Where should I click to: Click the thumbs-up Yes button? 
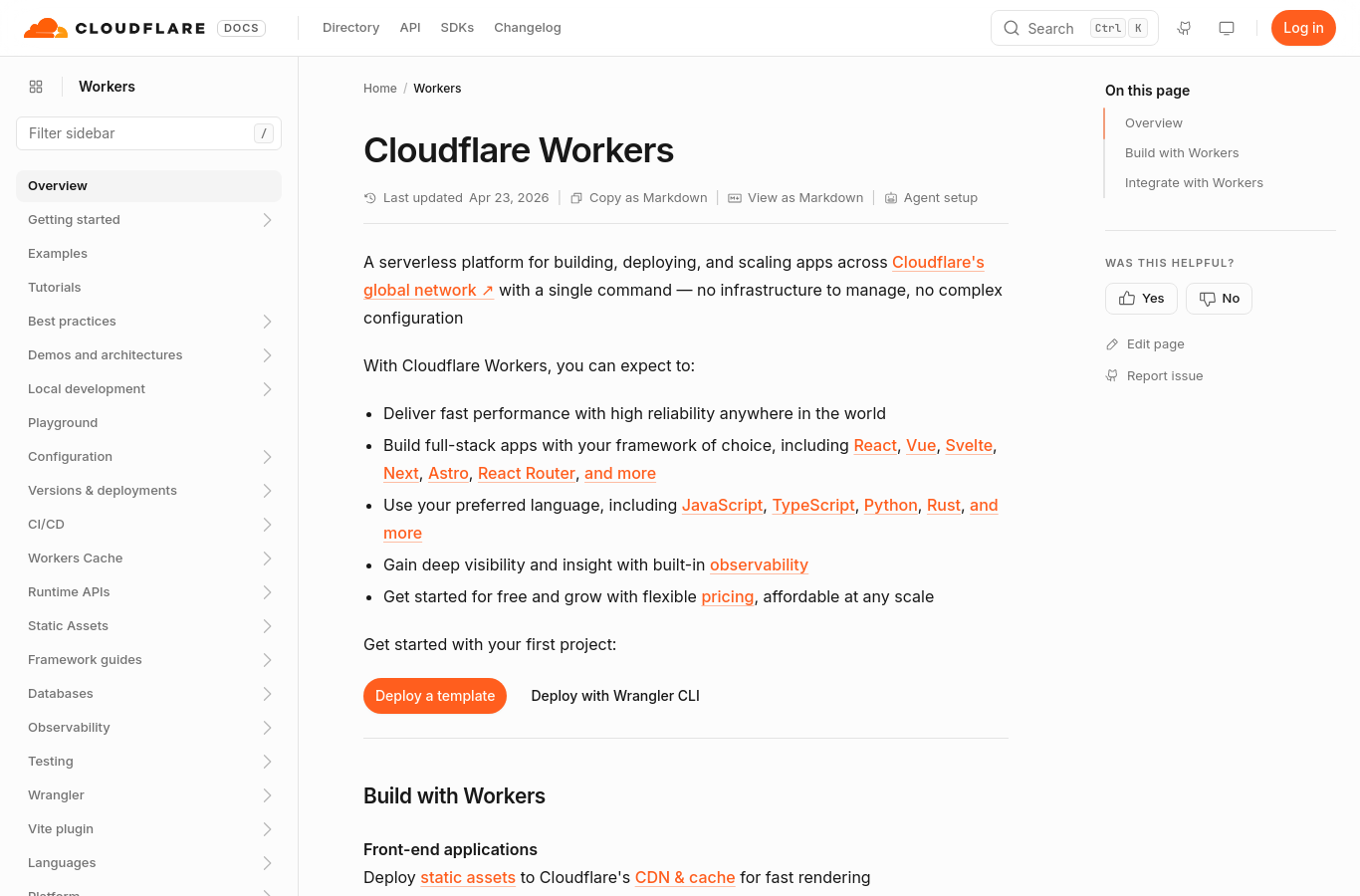(x=1141, y=299)
